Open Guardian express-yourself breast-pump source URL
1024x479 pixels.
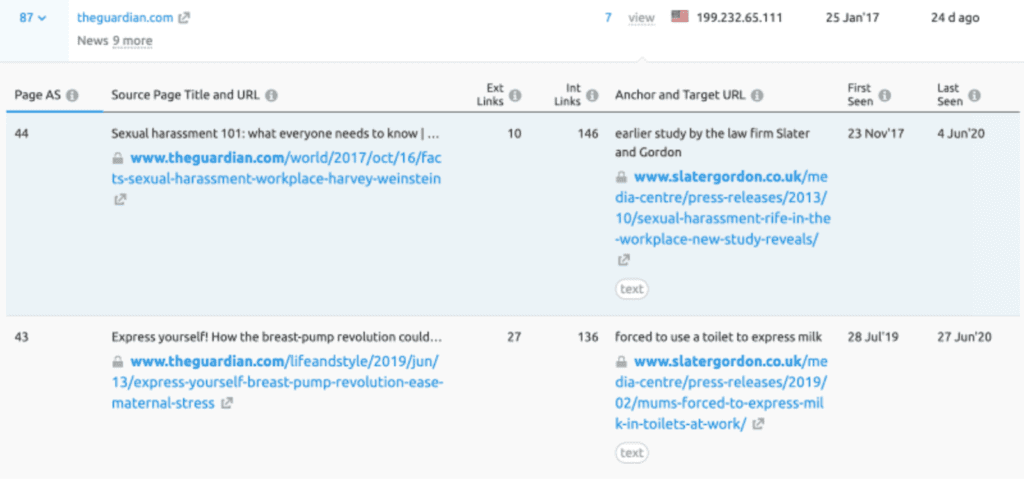click(x=278, y=382)
